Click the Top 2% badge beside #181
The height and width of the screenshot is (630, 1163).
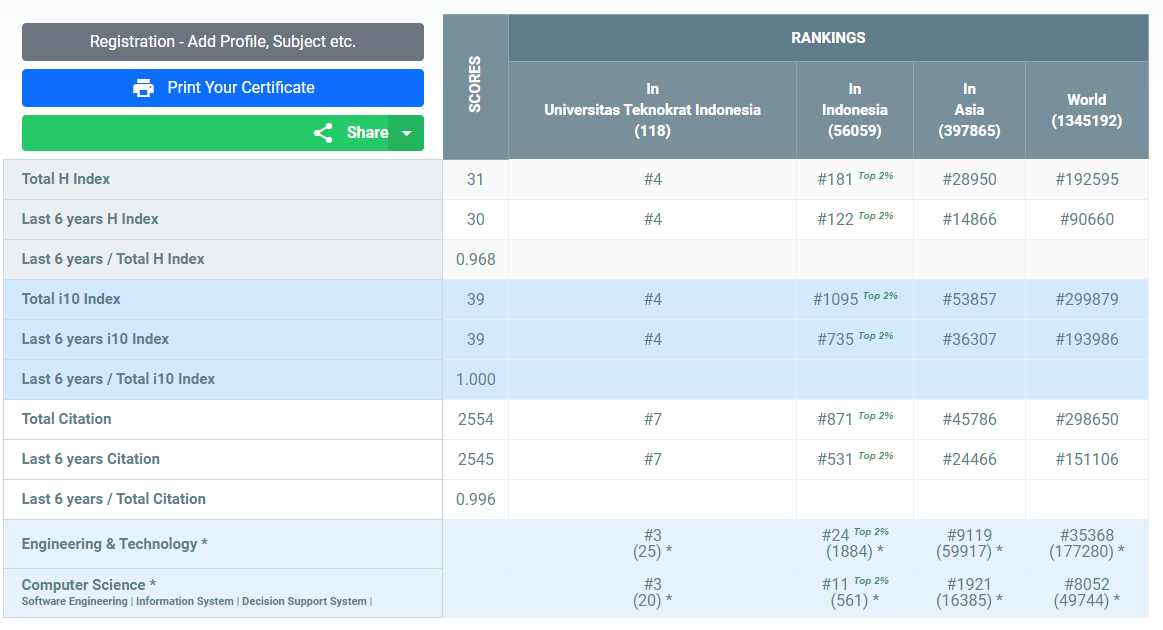point(876,176)
